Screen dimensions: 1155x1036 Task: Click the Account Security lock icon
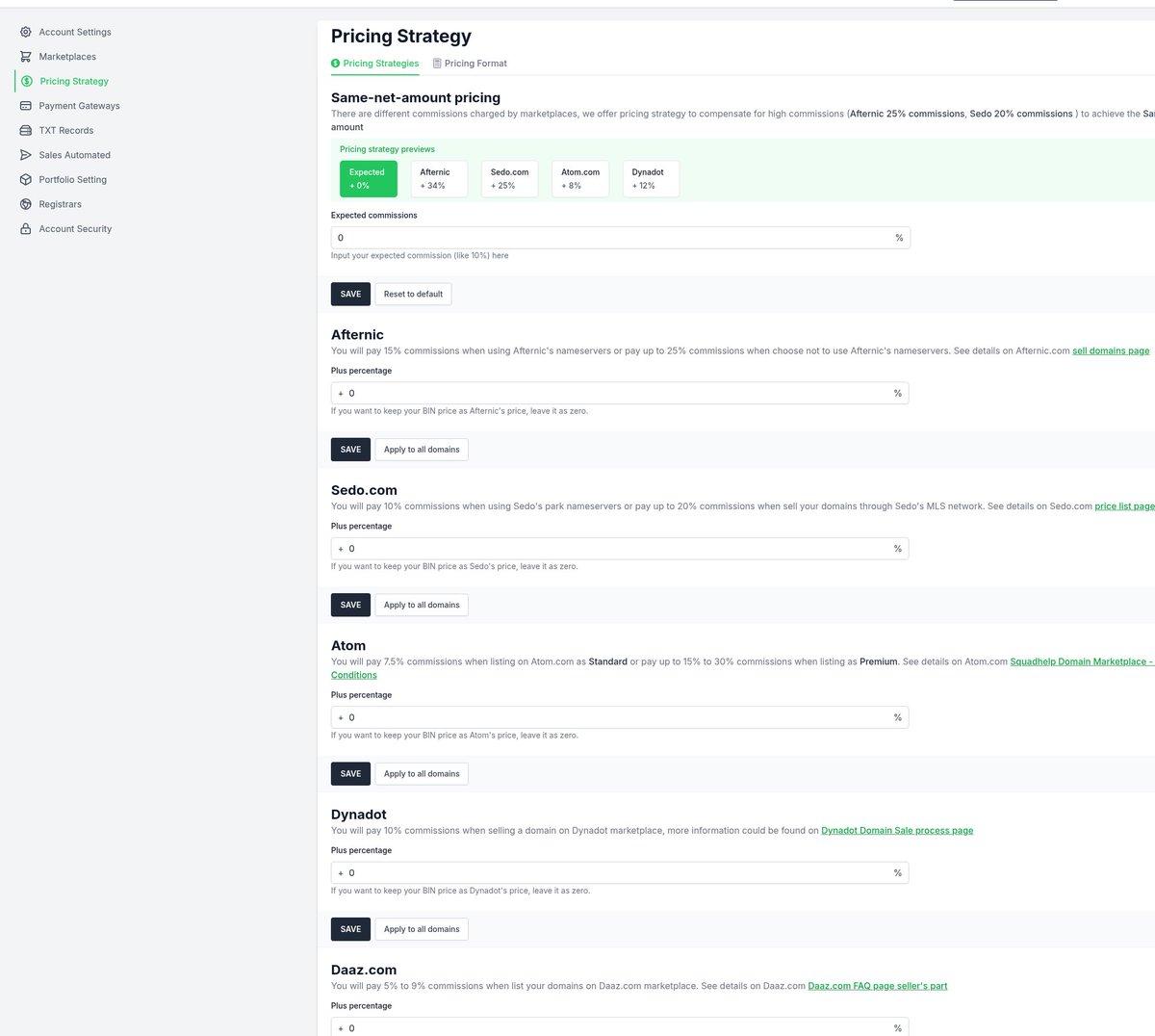(x=26, y=229)
